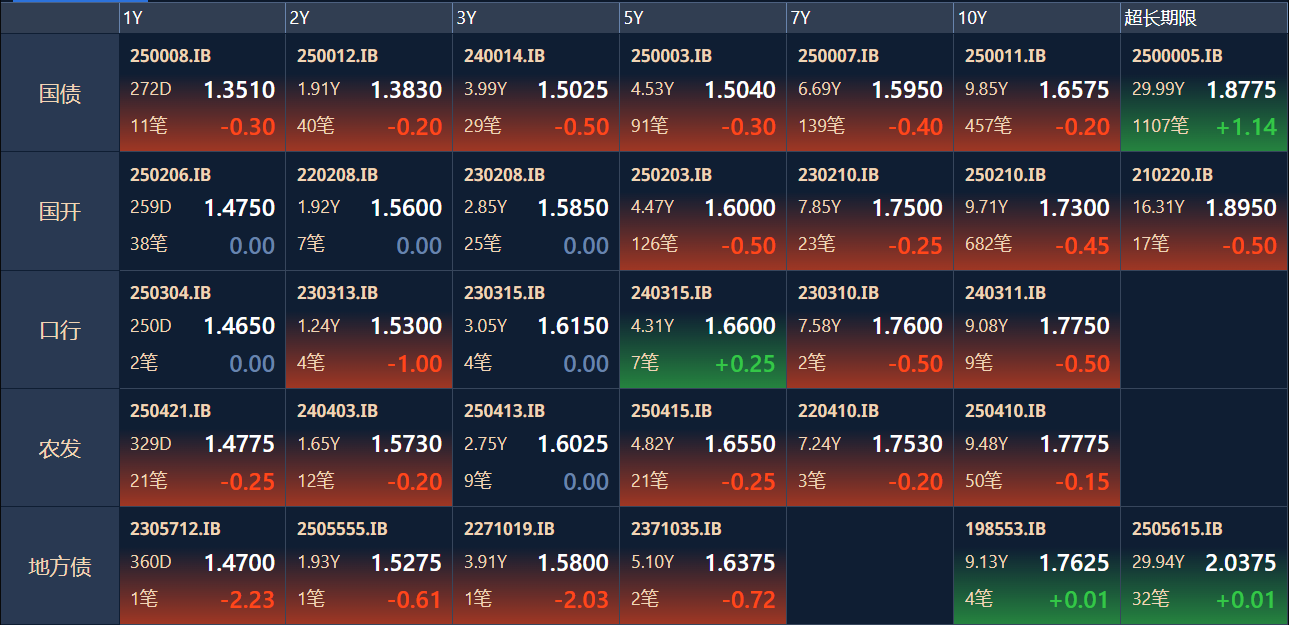1289x625 pixels.
Task: Click trade count 126笔
Action: (x=654, y=244)
